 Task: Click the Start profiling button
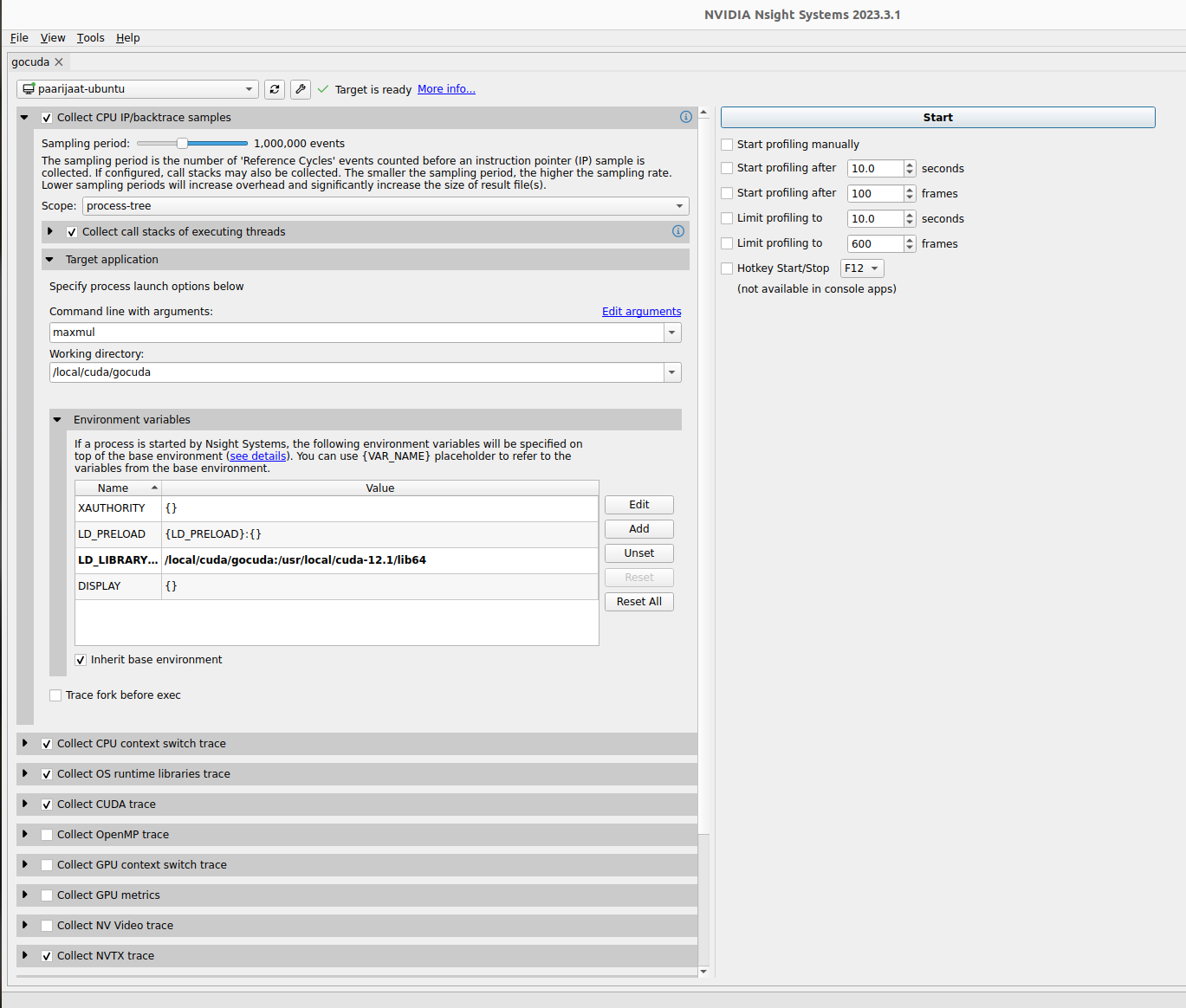click(937, 118)
